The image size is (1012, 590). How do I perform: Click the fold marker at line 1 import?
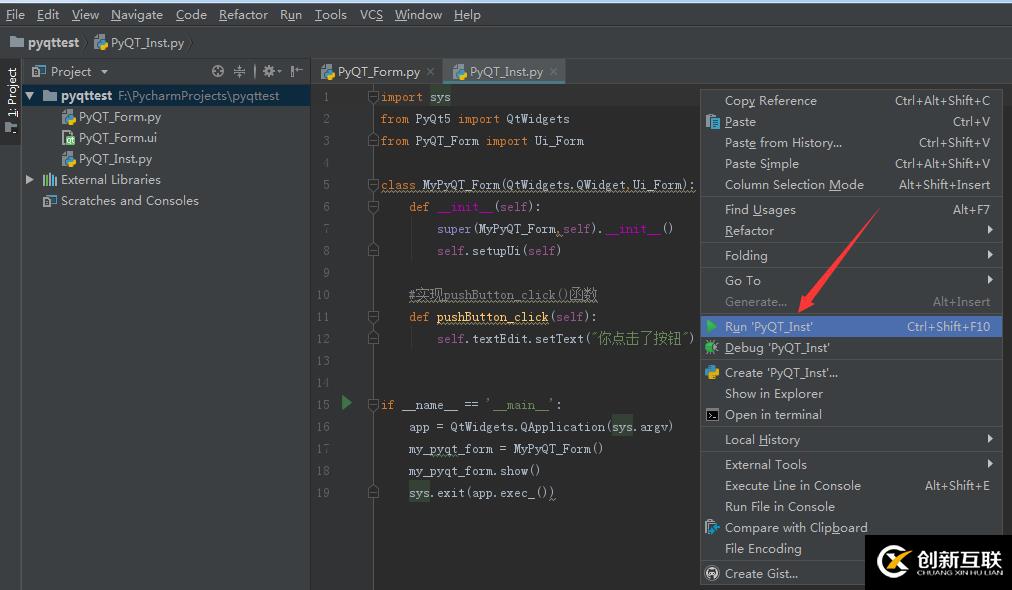[373, 97]
